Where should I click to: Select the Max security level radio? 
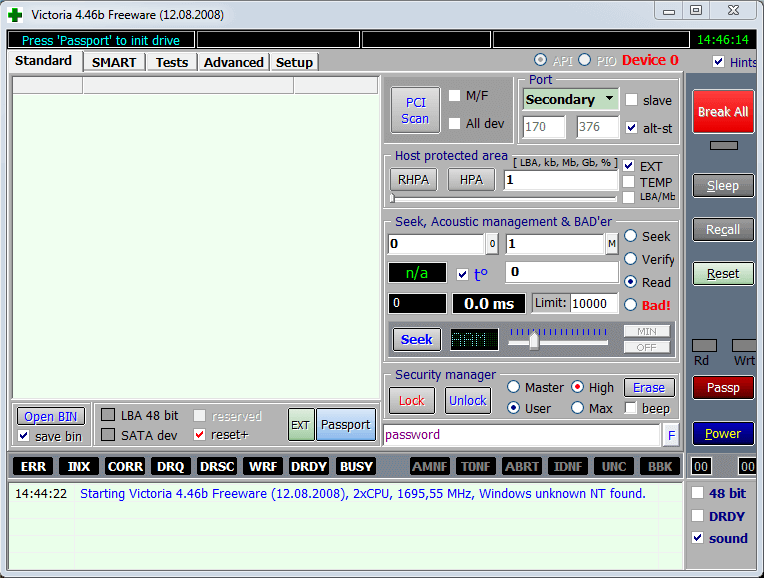pos(577,407)
